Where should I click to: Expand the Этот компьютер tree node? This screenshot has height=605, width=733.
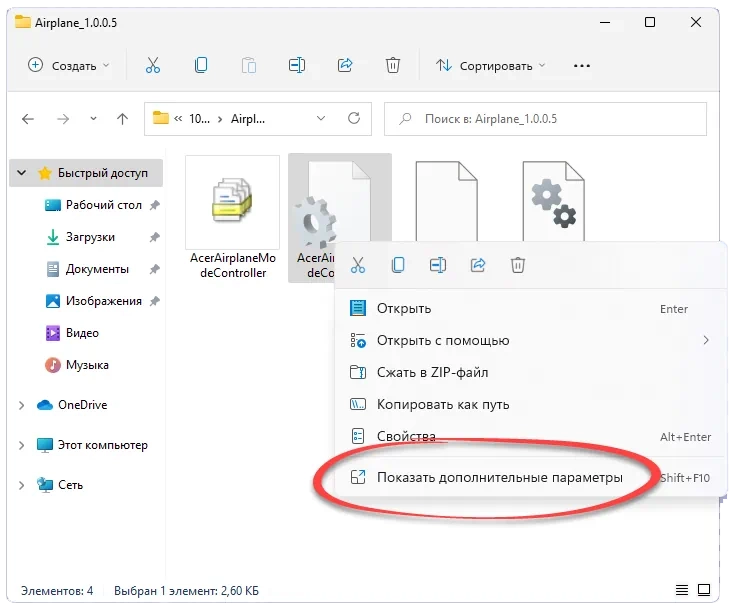tap(22, 445)
